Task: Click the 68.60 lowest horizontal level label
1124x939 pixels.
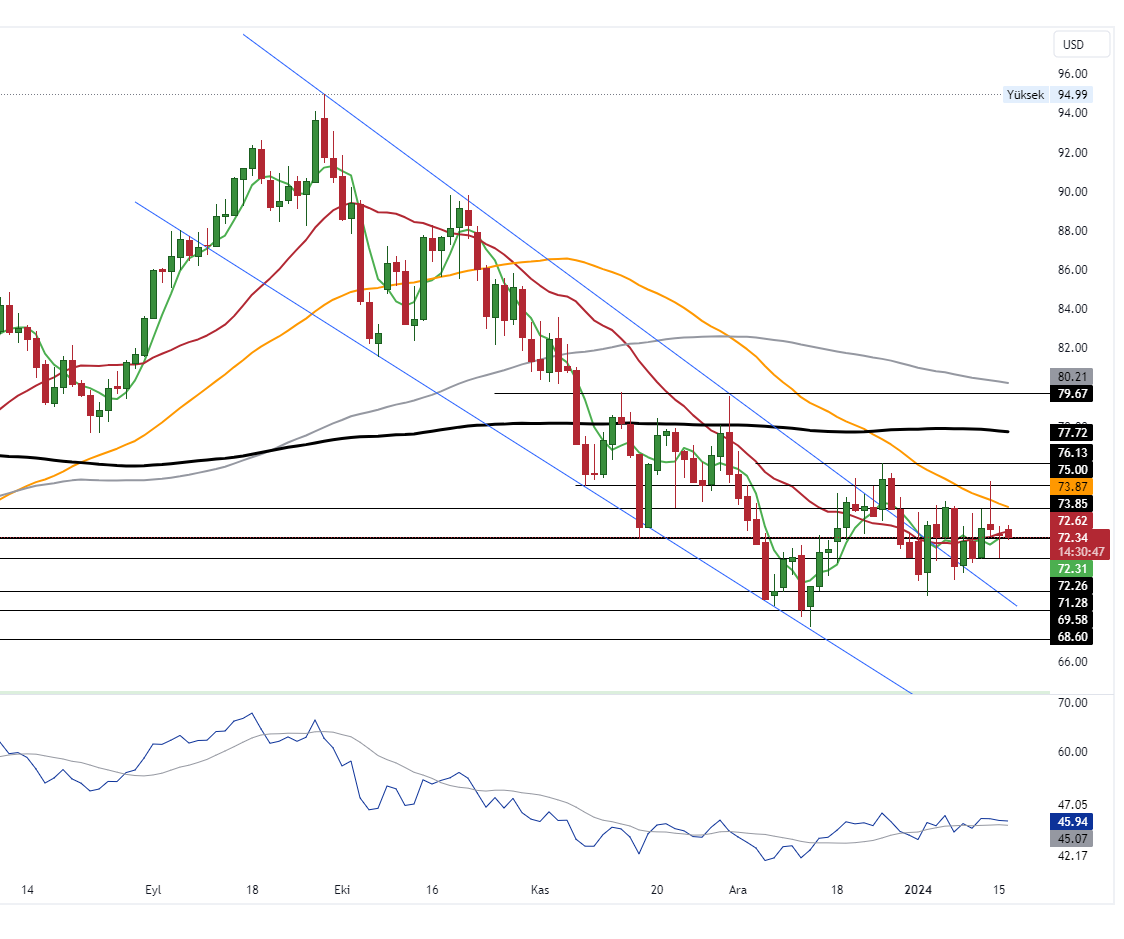Action: coord(1071,636)
